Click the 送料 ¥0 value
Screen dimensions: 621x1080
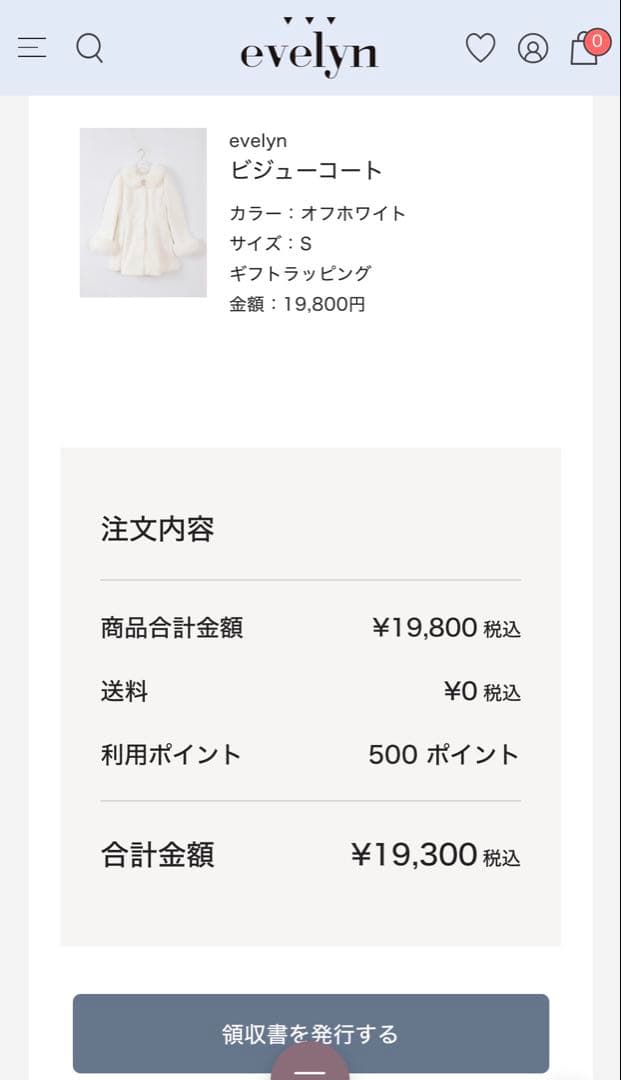[460, 691]
